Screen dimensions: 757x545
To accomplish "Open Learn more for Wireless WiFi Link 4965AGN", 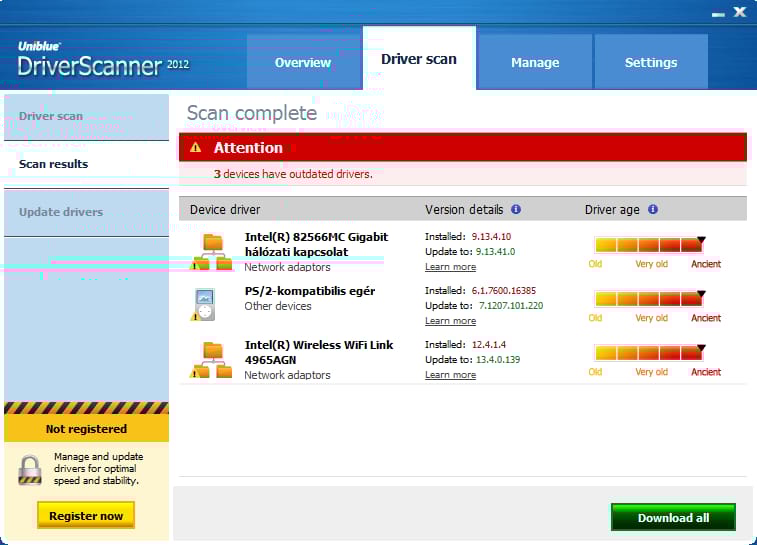I will [450, 375].
